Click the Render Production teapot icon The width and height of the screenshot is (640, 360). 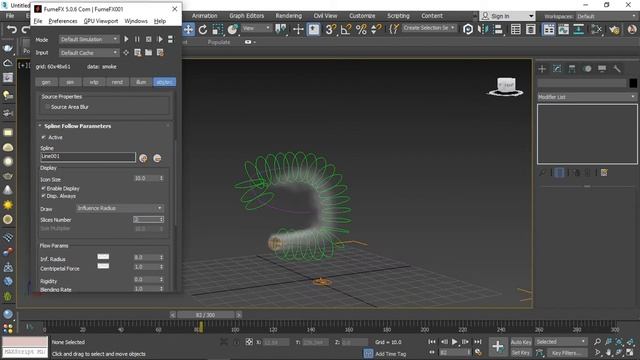[614, 29]
